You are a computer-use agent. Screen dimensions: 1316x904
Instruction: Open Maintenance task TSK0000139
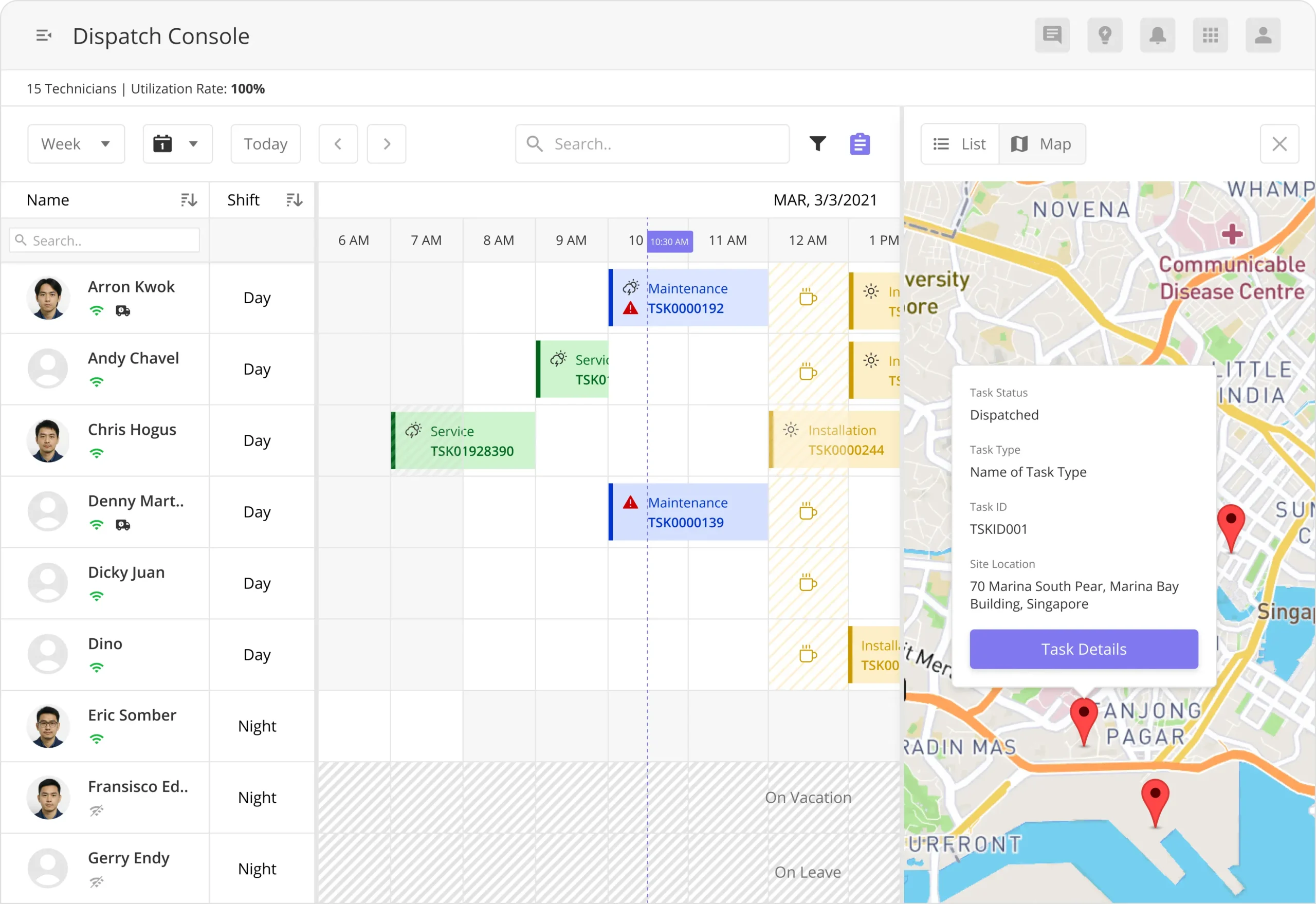point(688,512)
